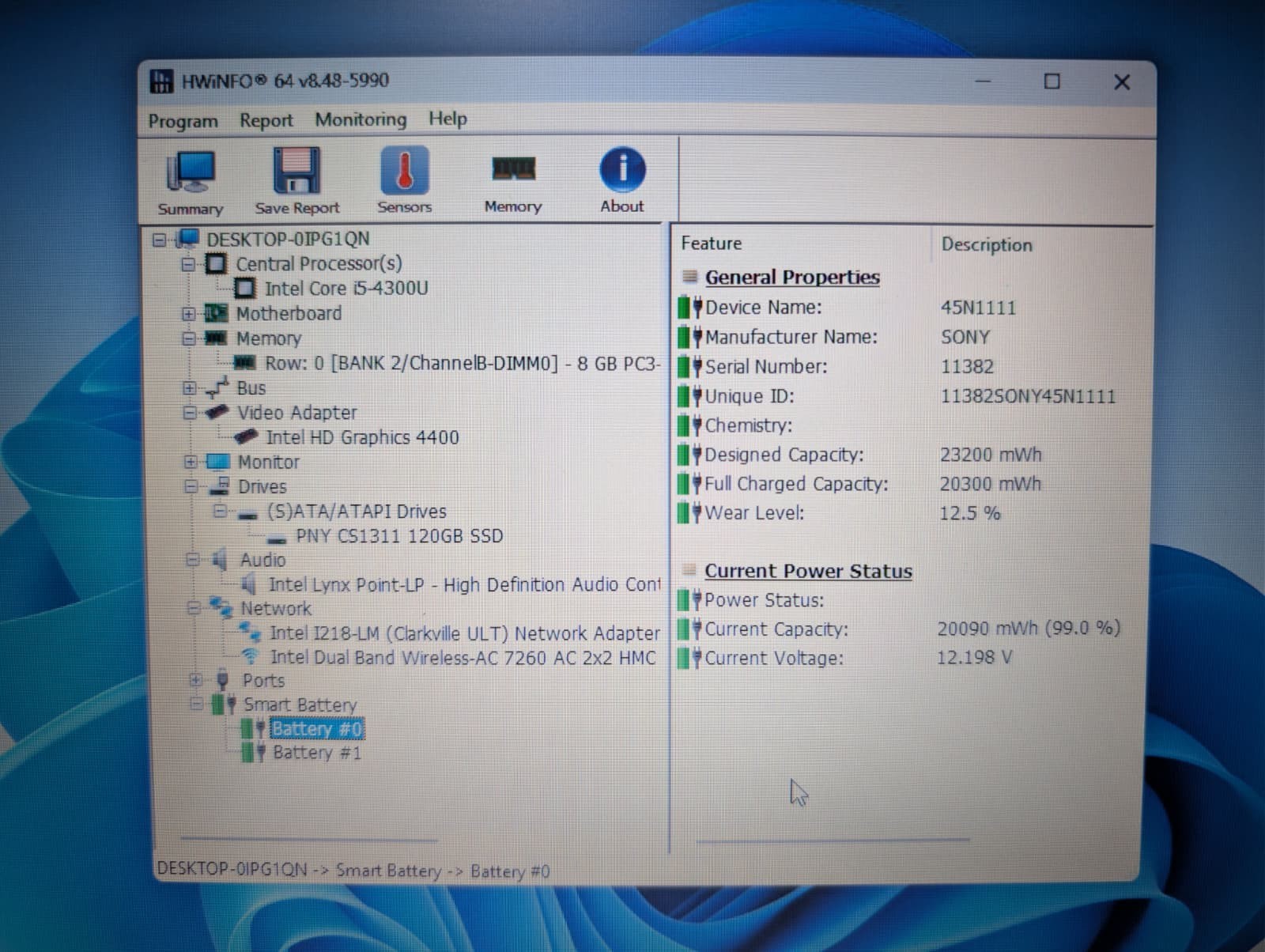Click the Current Voltage battery icon
The image size is (1265, 952).
(689, 658)
